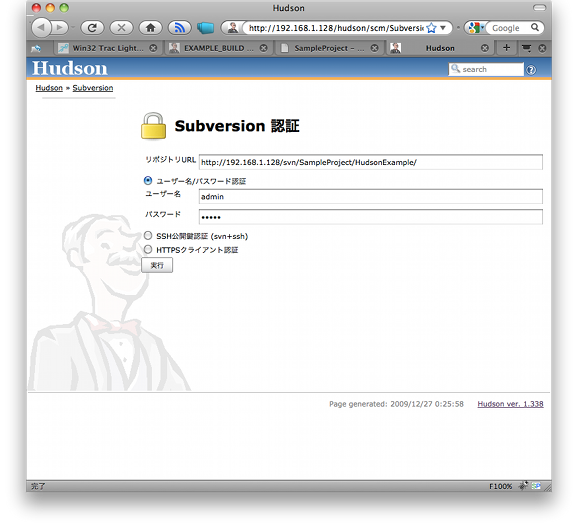Follow the Hudson ver. 1.338 link
The image size is (578, 528).
[510, 404]
